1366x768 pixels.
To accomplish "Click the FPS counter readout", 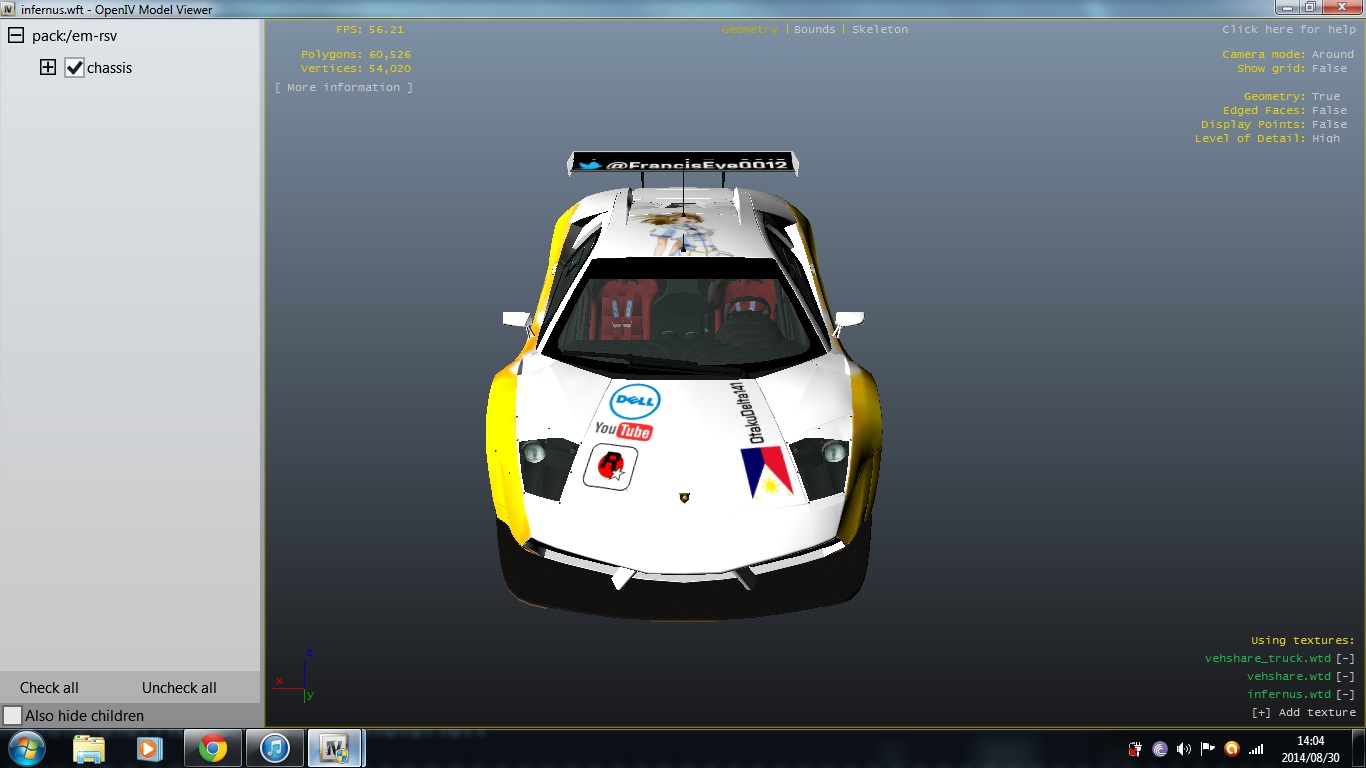I will pyautogui.click(x=370, y=29).
